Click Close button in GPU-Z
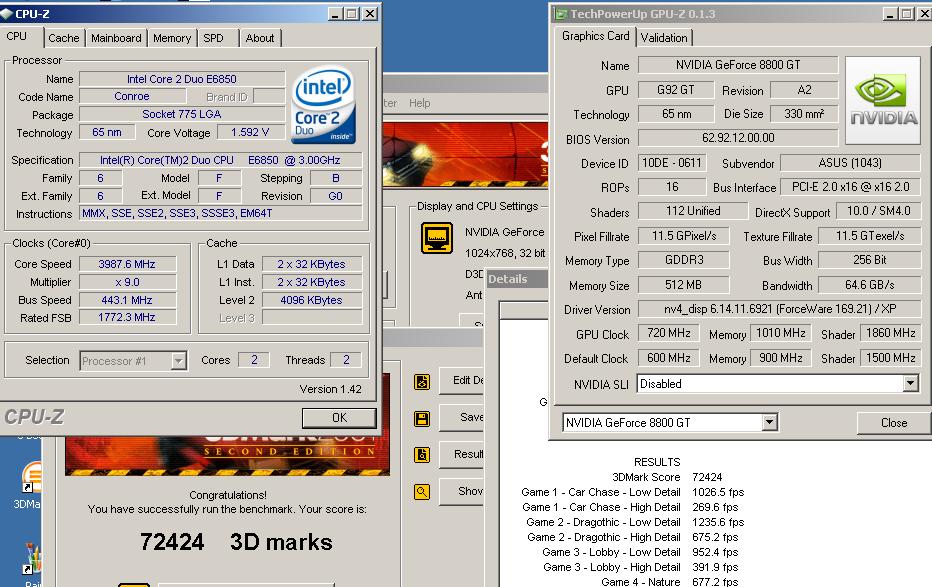932x587 pixels. (x=893, y=422)
